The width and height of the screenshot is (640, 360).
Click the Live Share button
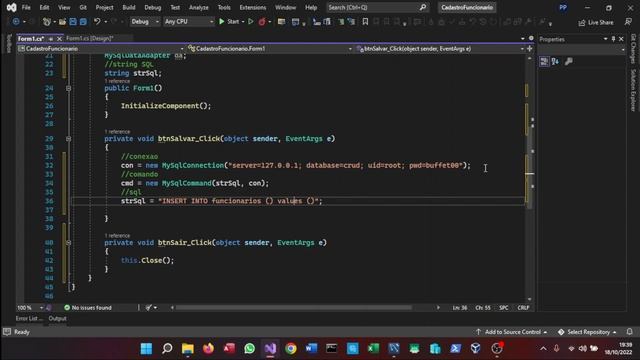(596, 22)
